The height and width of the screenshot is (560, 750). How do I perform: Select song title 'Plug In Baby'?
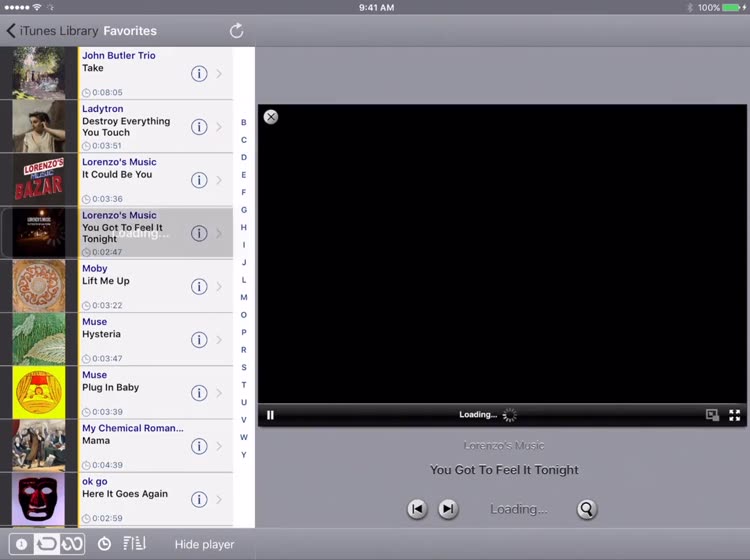[x=110, y=387]
